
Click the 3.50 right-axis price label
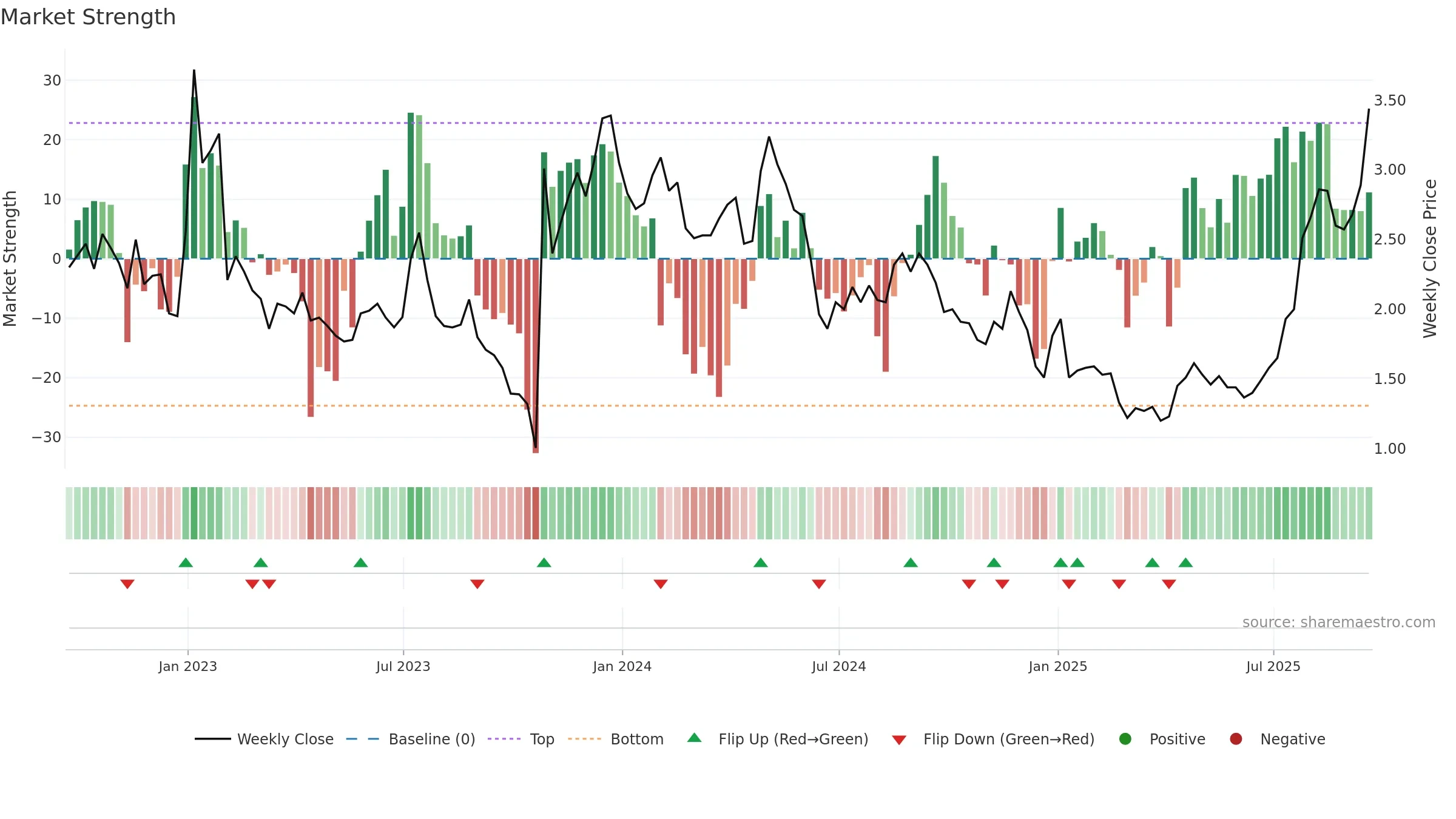click(x=1390, y=100)
